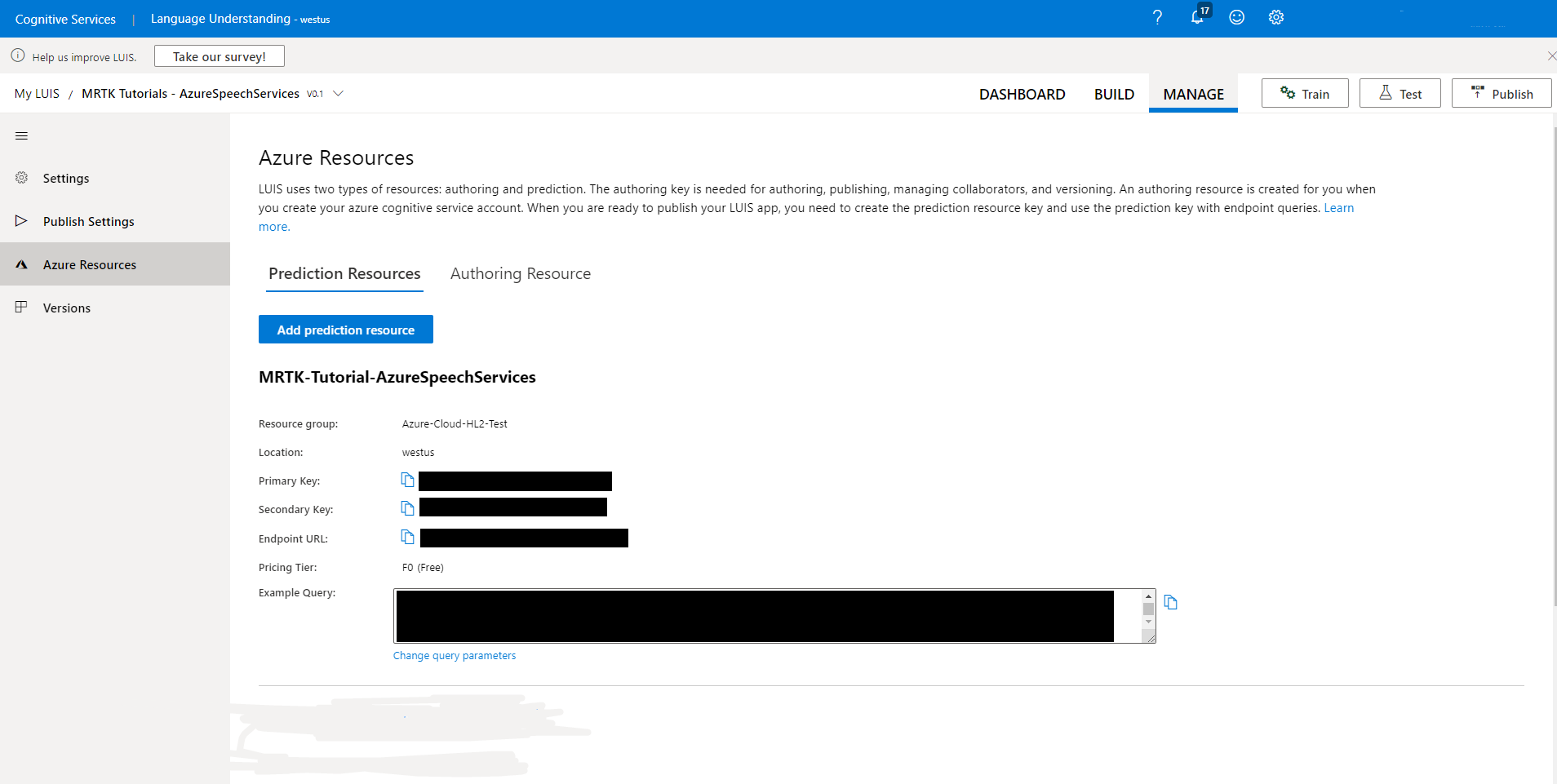This screenshot has width=1557, height=784.
Task: Open notifications bell with 17 badge
Action: (1200, 16)
